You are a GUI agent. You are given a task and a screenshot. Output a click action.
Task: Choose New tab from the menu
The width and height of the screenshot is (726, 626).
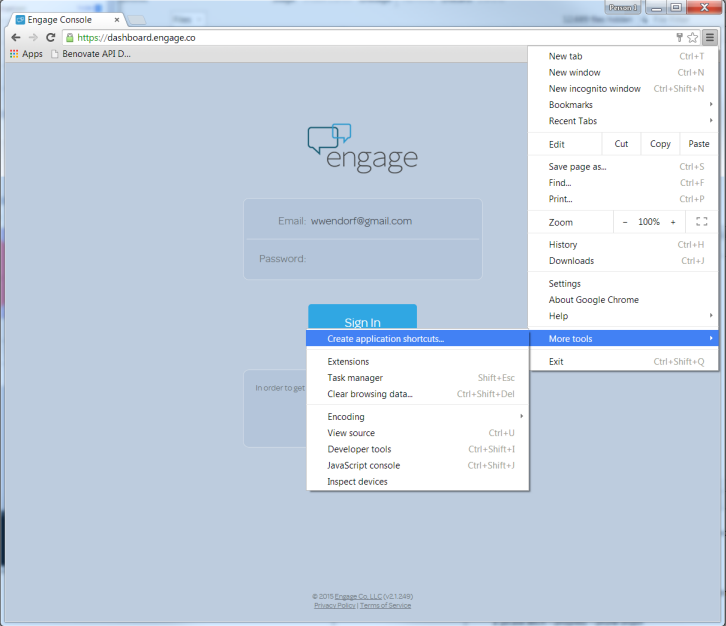(623, 56)
